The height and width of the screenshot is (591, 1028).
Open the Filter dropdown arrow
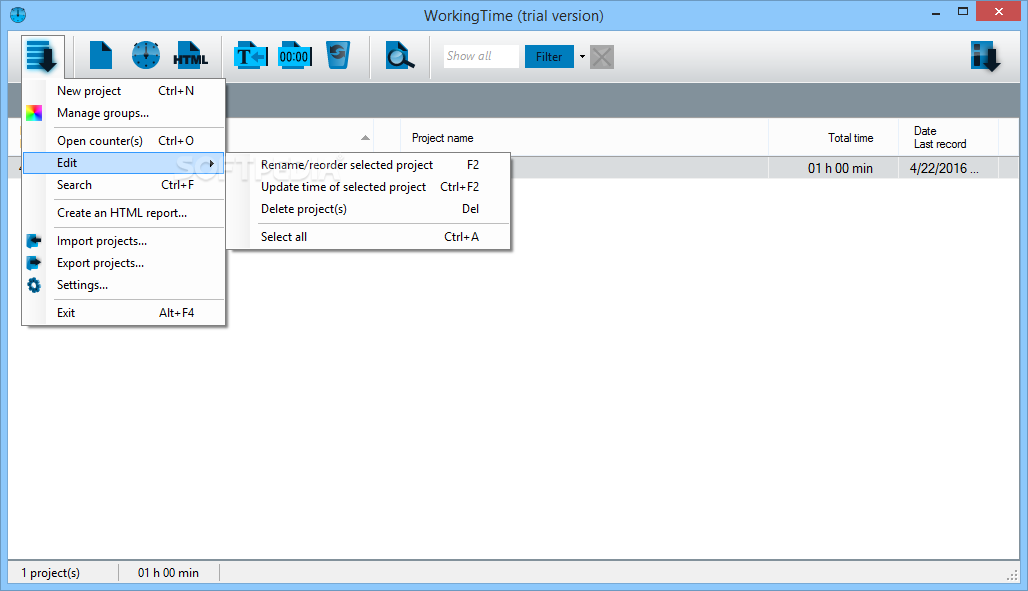tap(582, 56)
